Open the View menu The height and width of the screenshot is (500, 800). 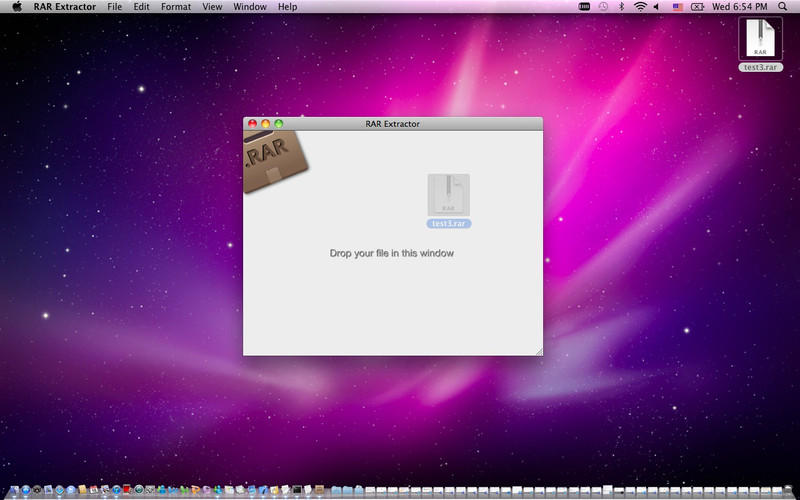212,7
